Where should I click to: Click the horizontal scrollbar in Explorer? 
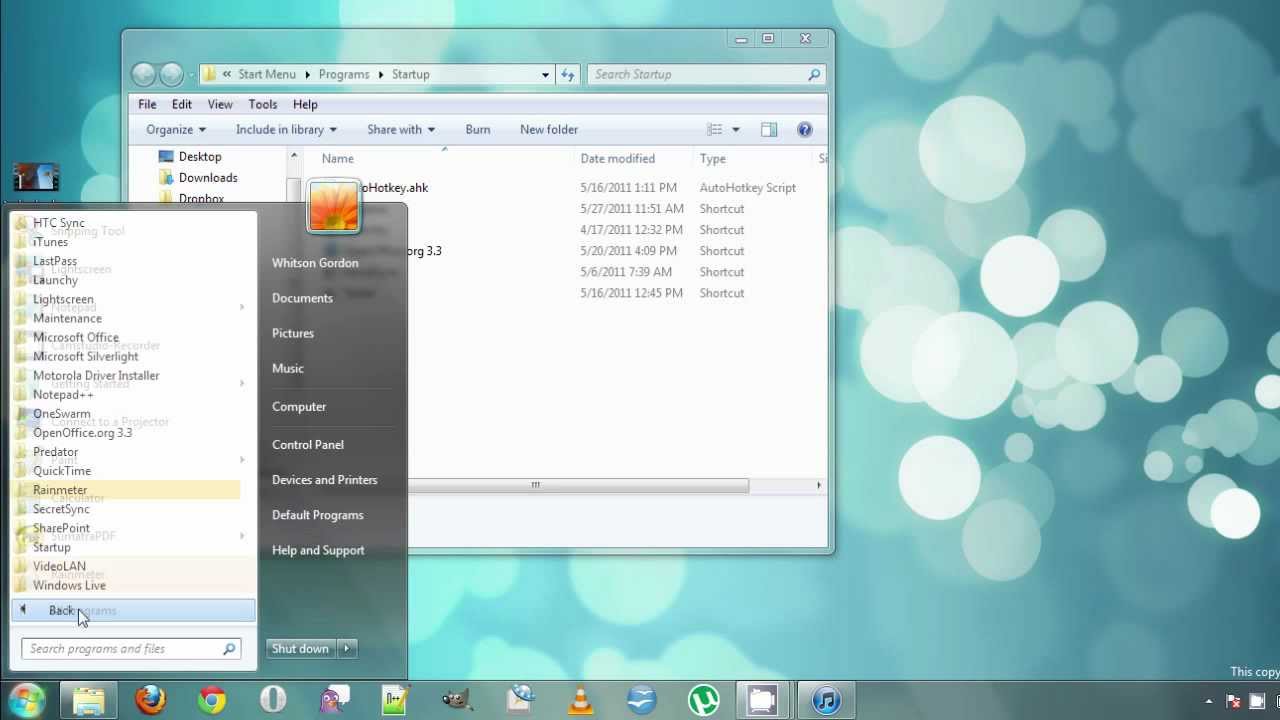coord(535,485)
